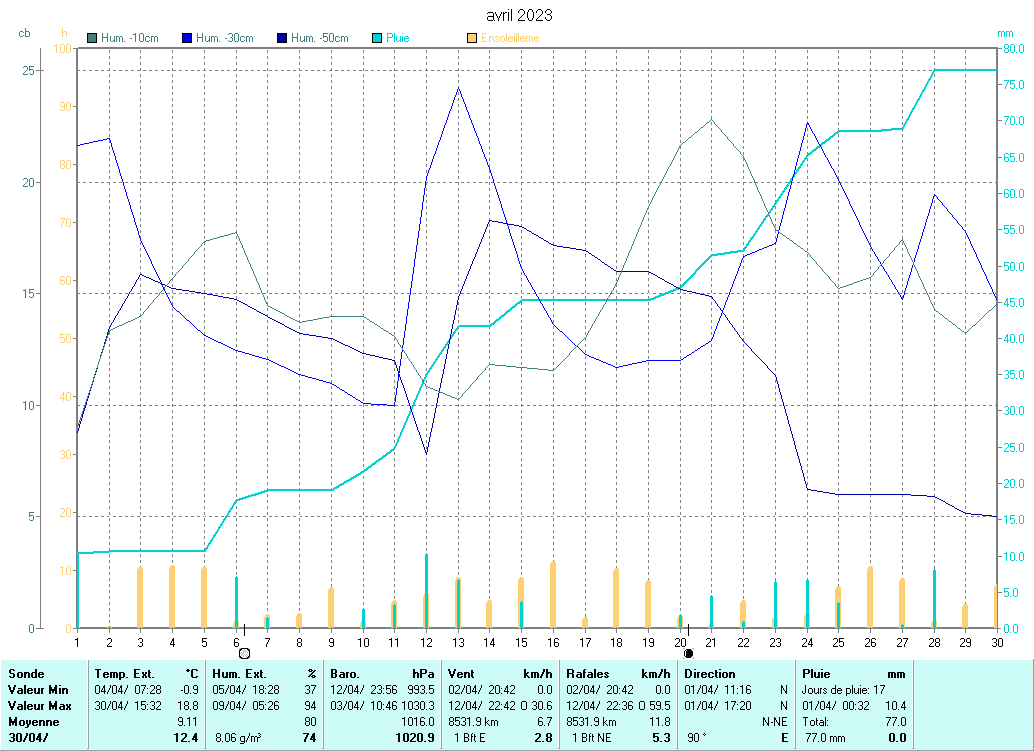Click the Pluie legend color square
This screenshot has width=1034, height=751.
[x=377, y=38]
